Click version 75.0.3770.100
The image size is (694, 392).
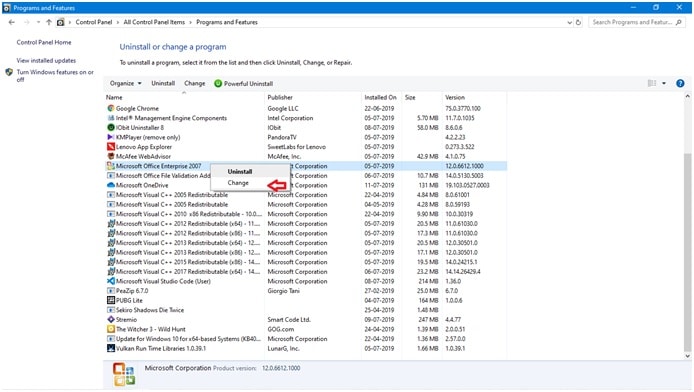463,108
